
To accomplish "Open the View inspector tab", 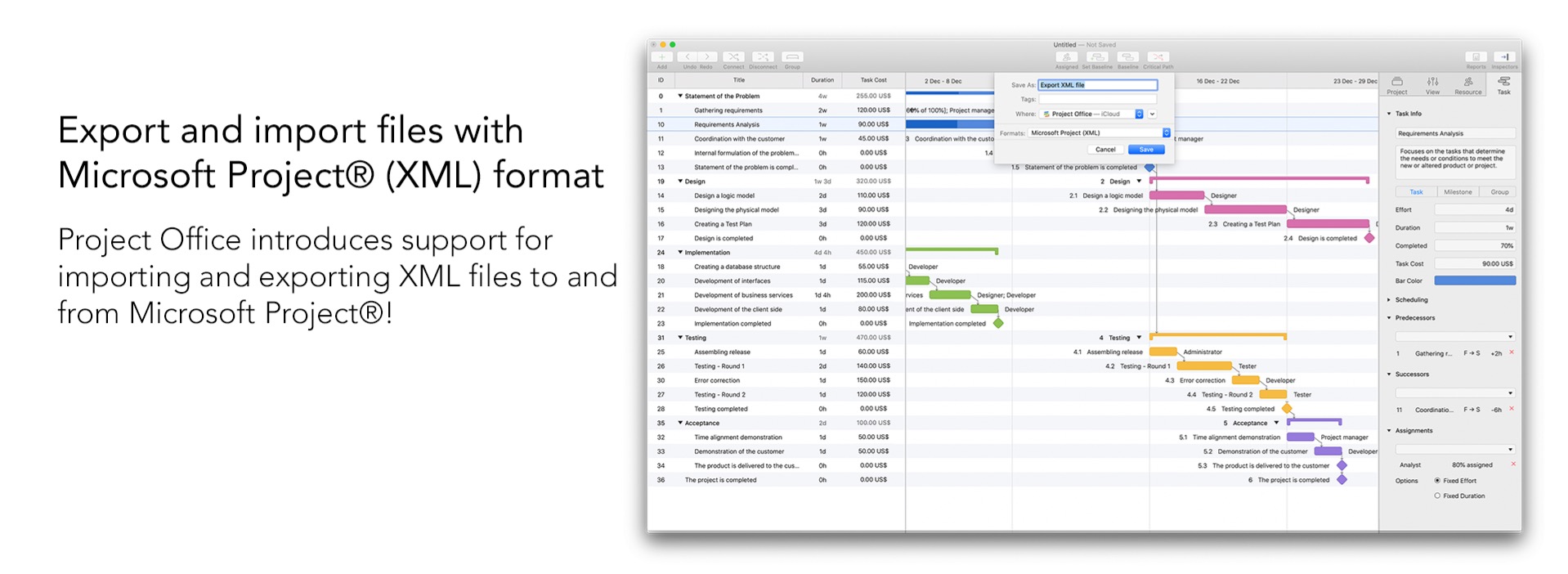I will (x=1432, y=85).
